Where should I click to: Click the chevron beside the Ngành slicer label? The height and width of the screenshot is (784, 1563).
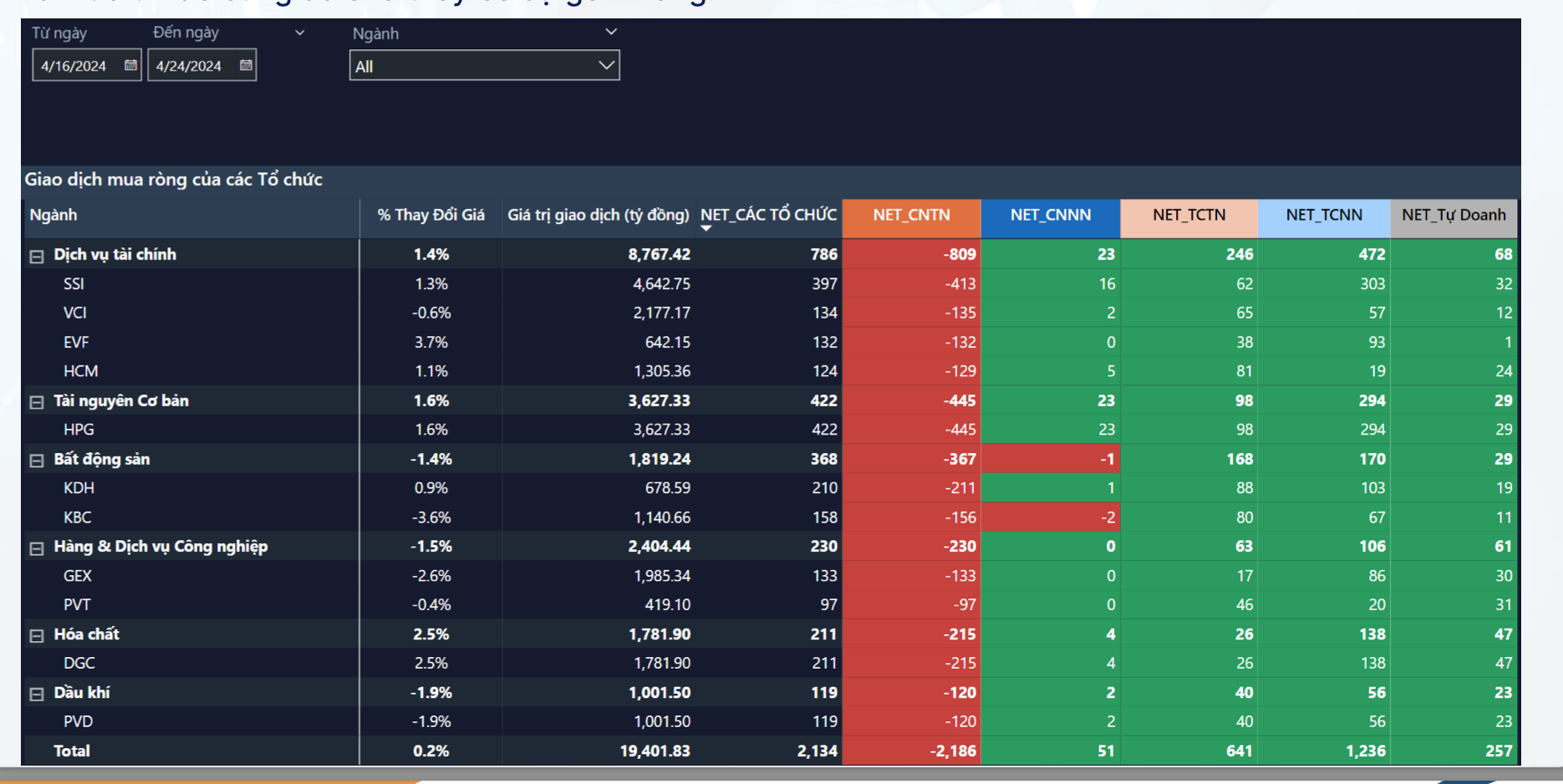(x=611, y=32)
